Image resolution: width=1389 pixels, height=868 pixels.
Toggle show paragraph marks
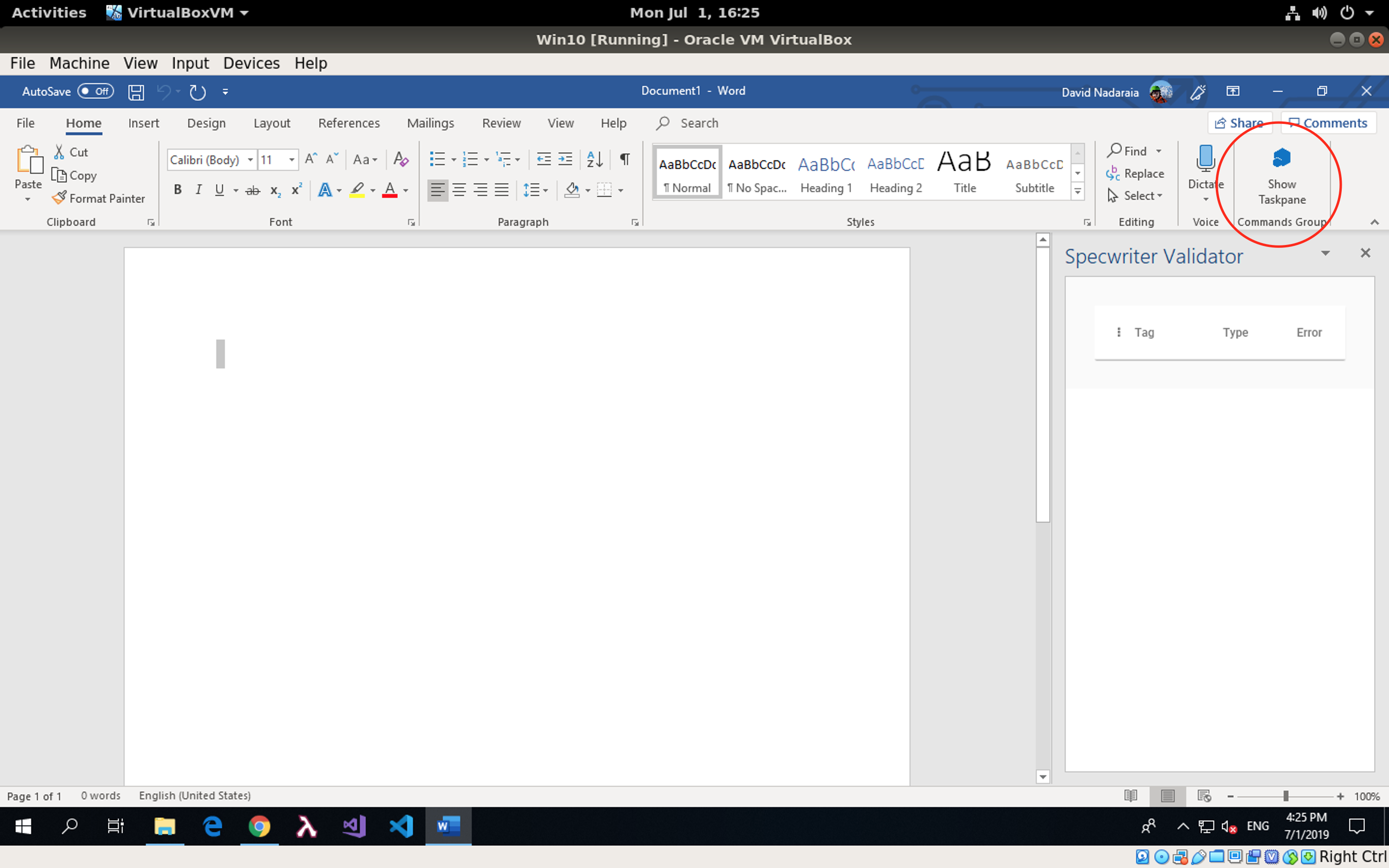(625, 160)
